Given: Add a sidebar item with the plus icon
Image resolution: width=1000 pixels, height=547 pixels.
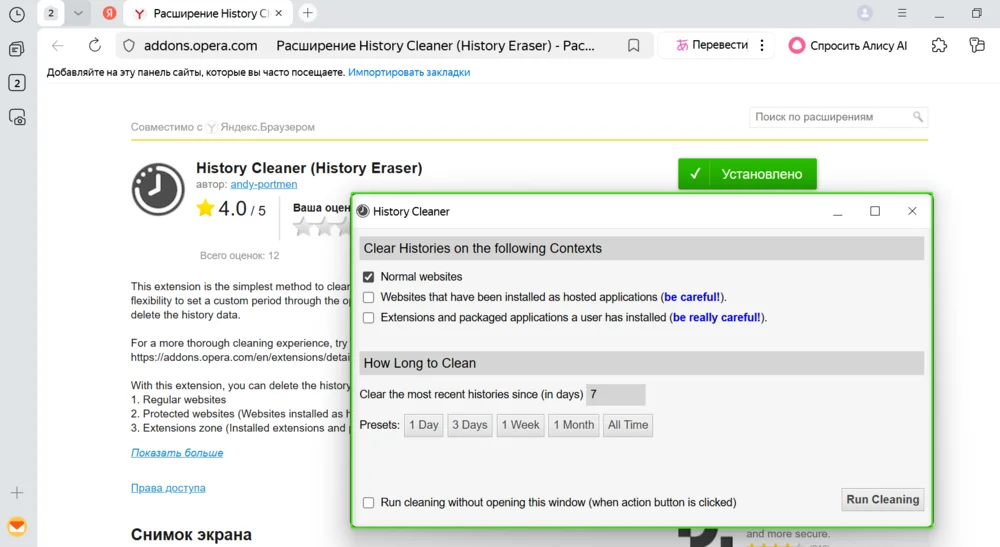Looking at the screenshot, I should click(x=17, y=492).
